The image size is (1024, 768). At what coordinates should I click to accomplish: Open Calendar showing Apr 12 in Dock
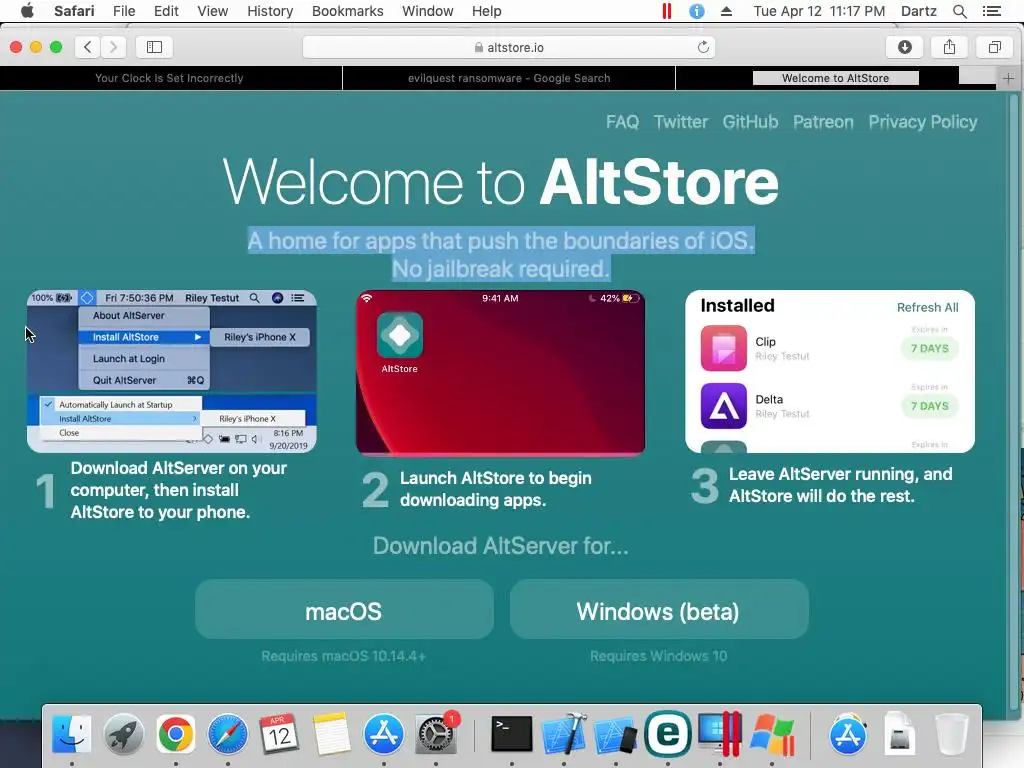[280, 734]
